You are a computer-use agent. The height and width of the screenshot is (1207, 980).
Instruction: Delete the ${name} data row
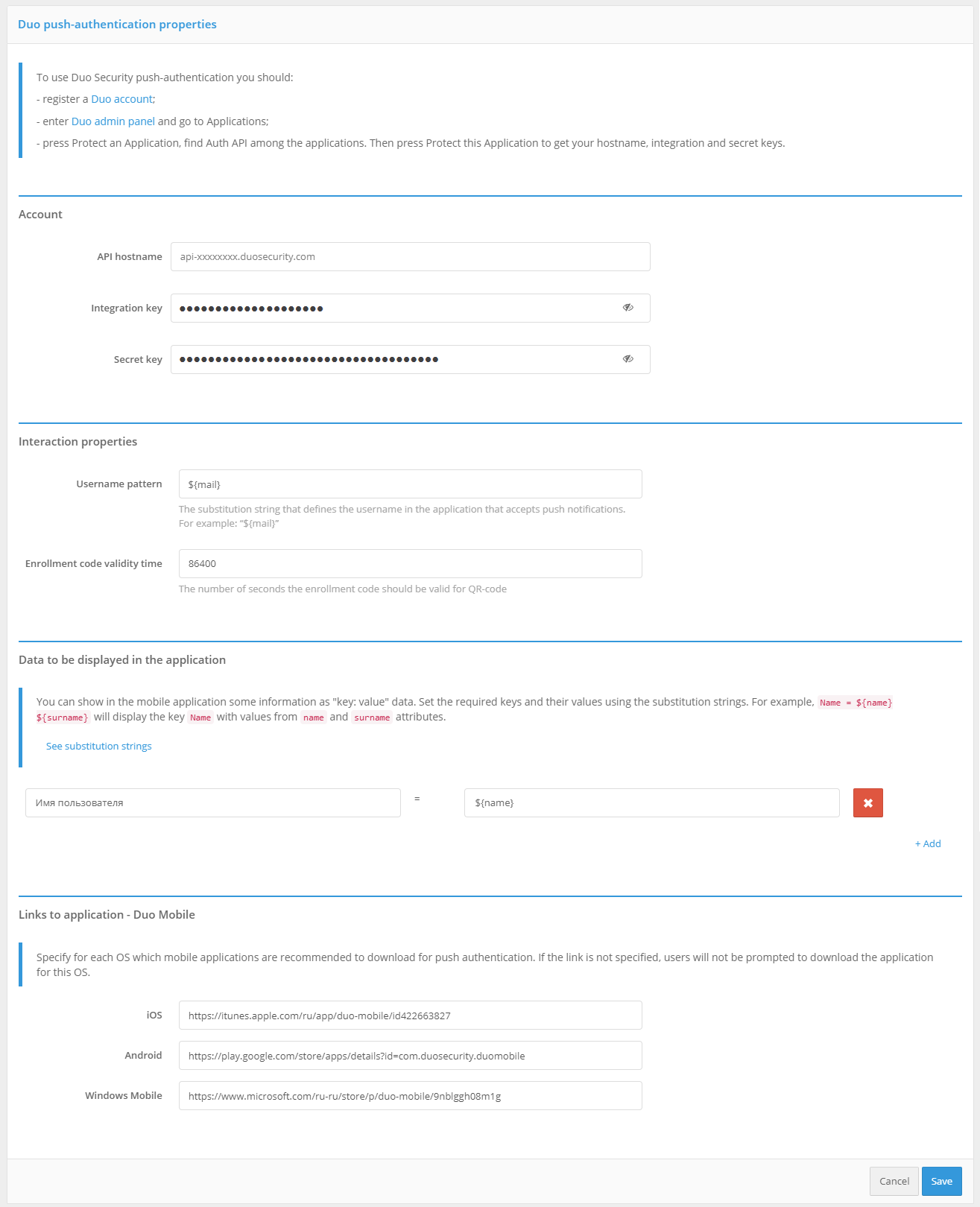click(x=867, y=803)
